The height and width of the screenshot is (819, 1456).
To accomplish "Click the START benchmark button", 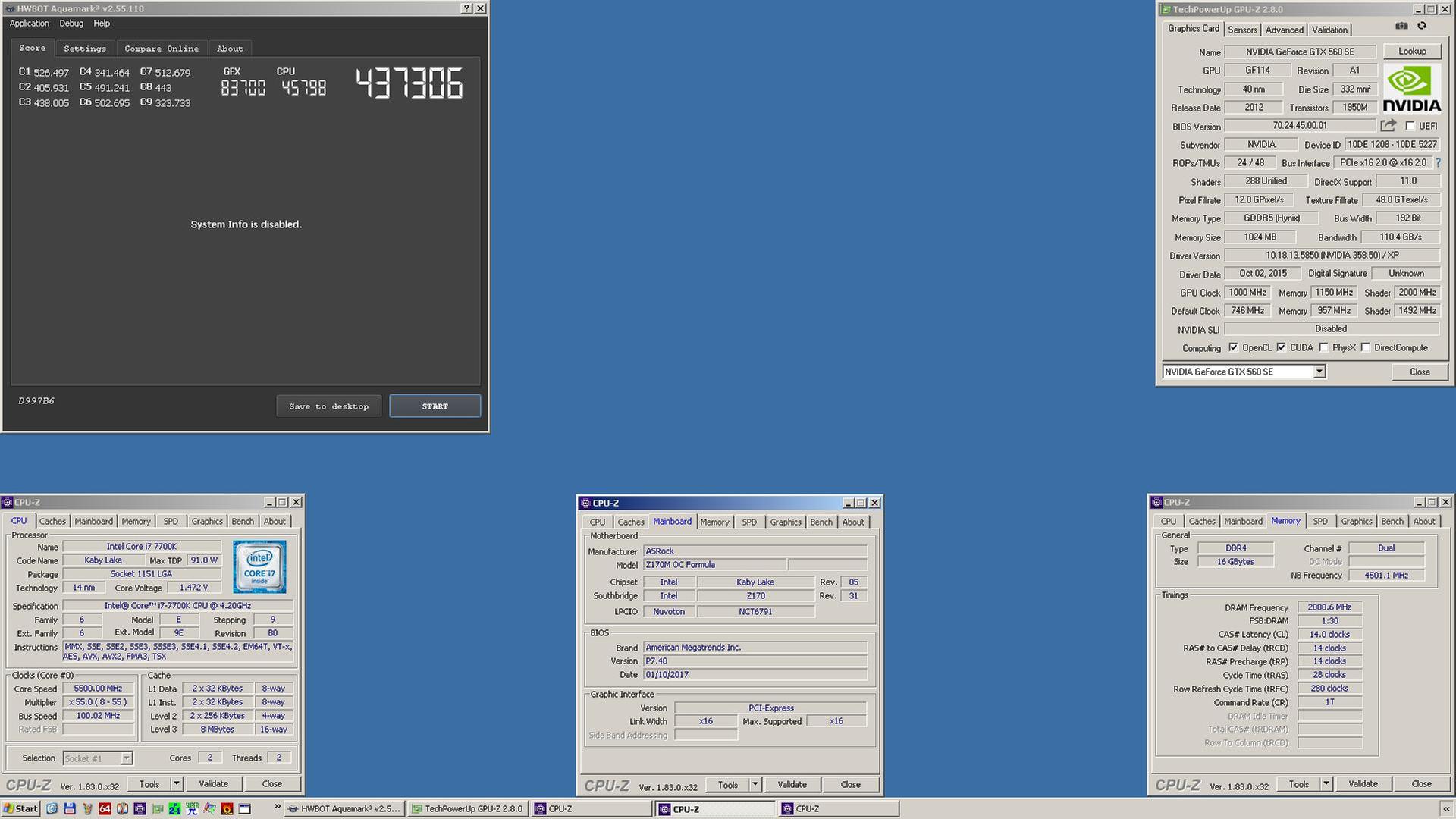I will (435, 406).
